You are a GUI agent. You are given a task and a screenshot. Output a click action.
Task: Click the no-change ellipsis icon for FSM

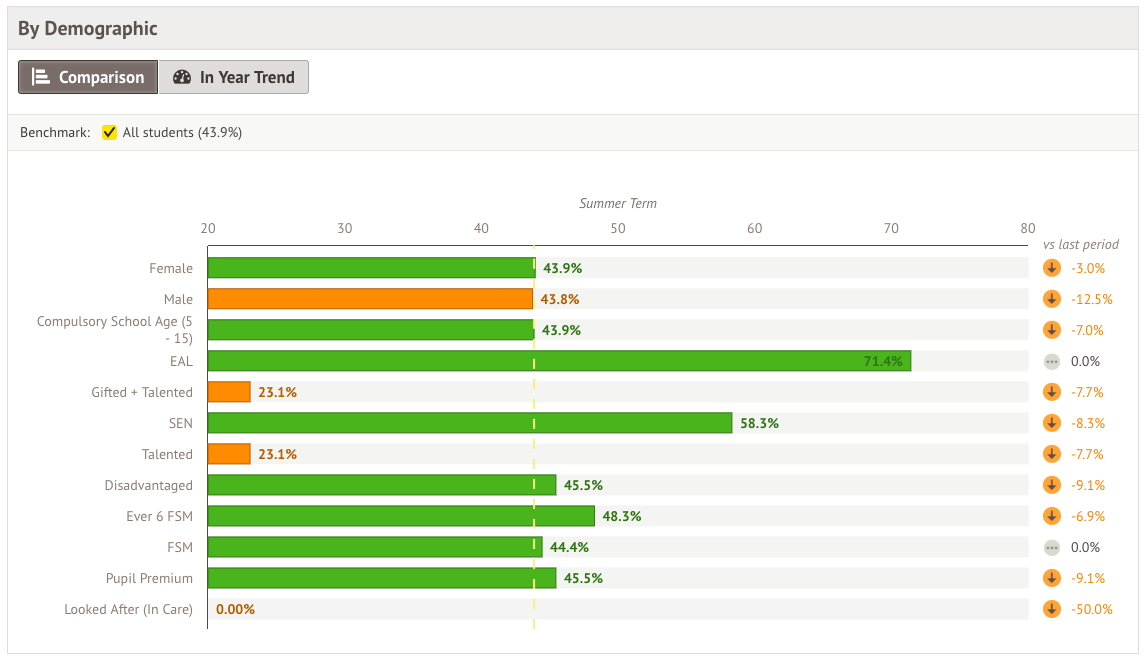tap(1051, 547)
